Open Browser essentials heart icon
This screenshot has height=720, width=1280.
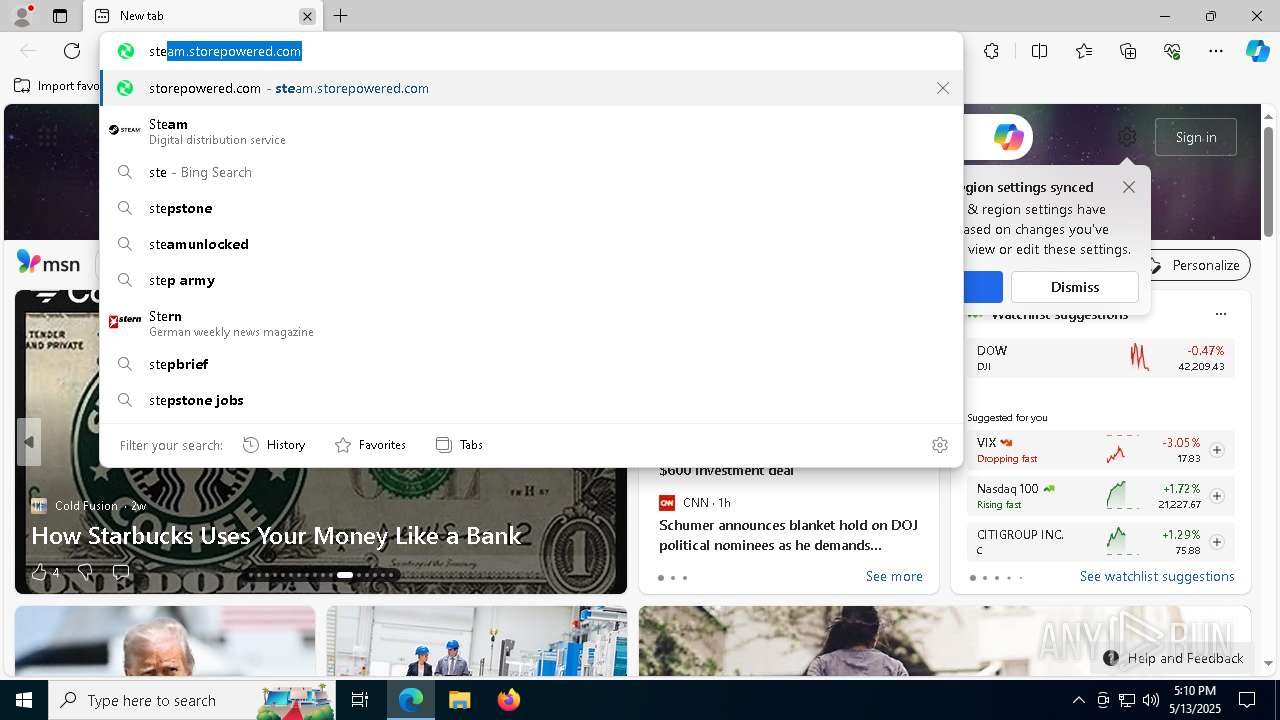(1172, 51)
